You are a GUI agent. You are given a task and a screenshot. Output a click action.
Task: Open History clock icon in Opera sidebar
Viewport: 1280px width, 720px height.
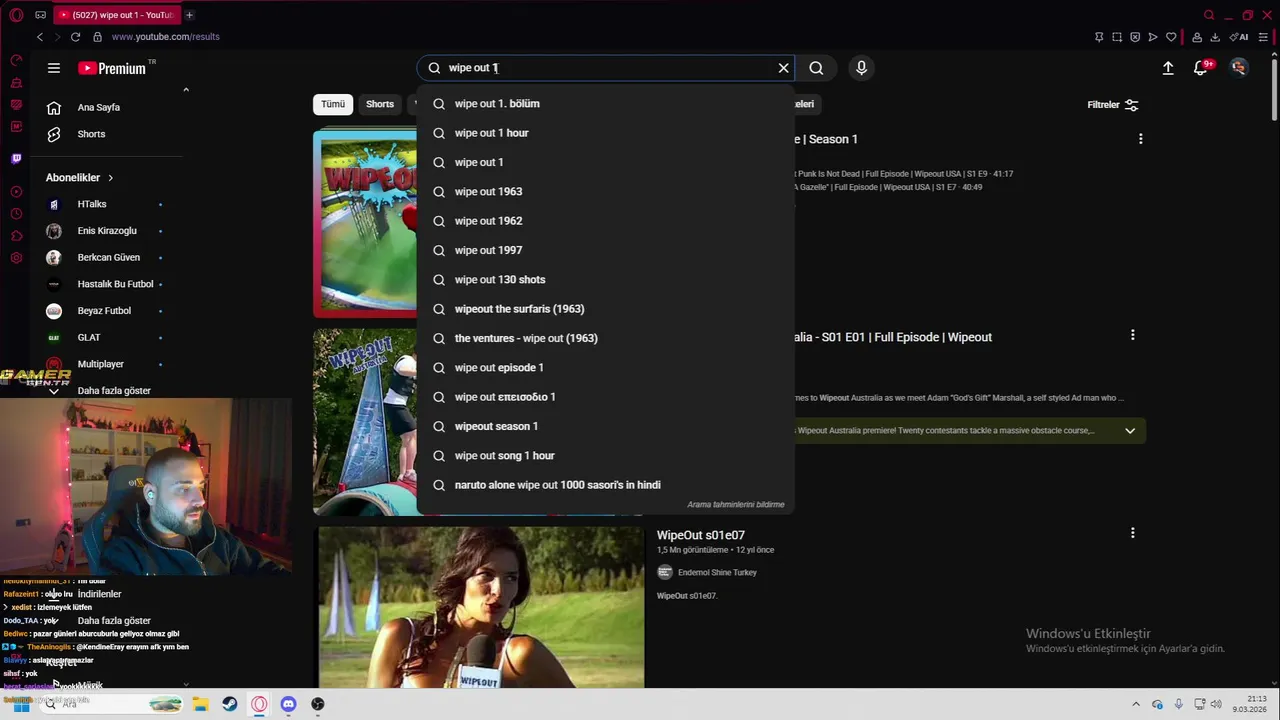coord(16,214)
